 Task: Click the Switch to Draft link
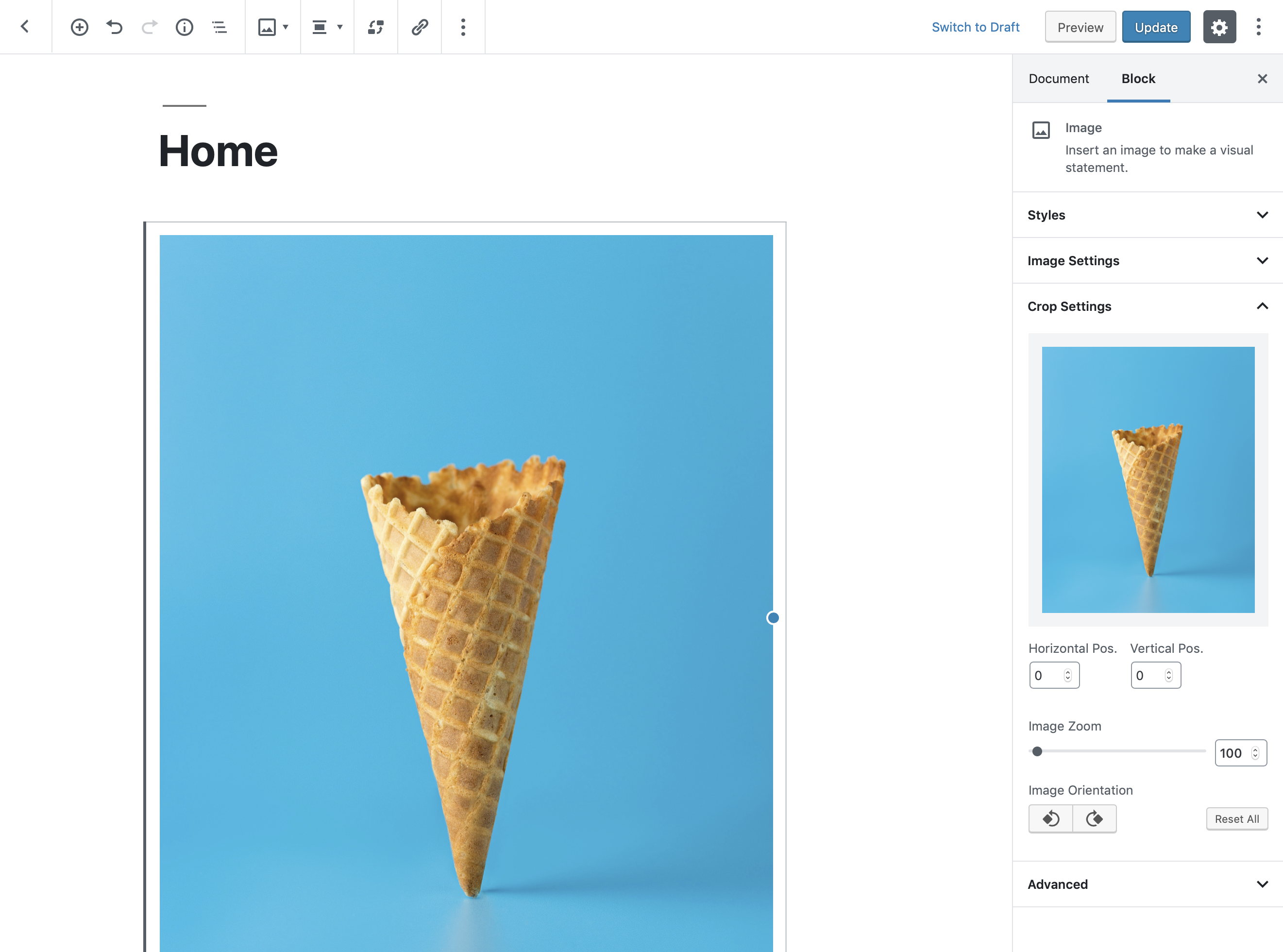(975, 27)
